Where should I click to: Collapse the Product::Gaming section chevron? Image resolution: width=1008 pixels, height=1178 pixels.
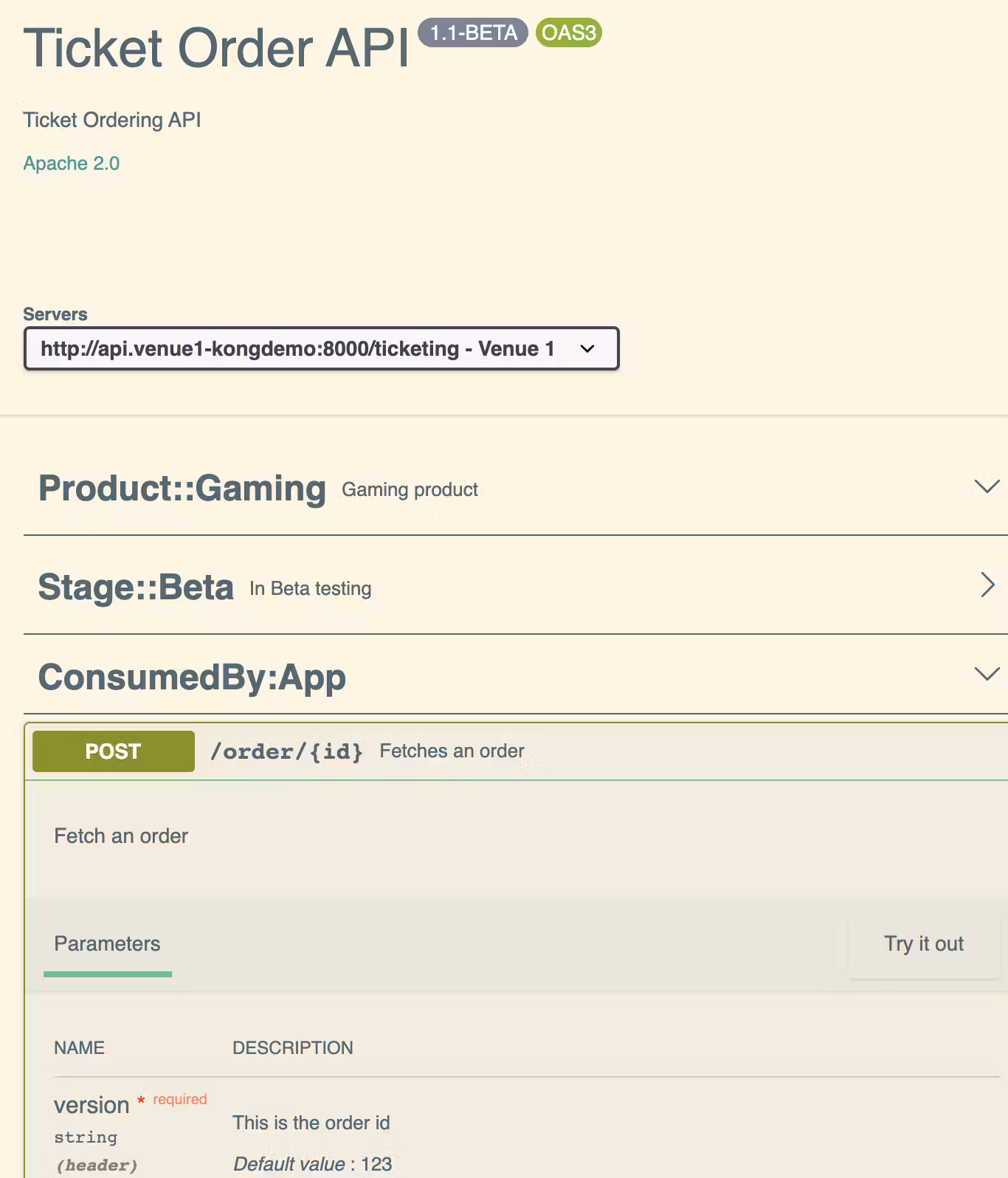987,486
